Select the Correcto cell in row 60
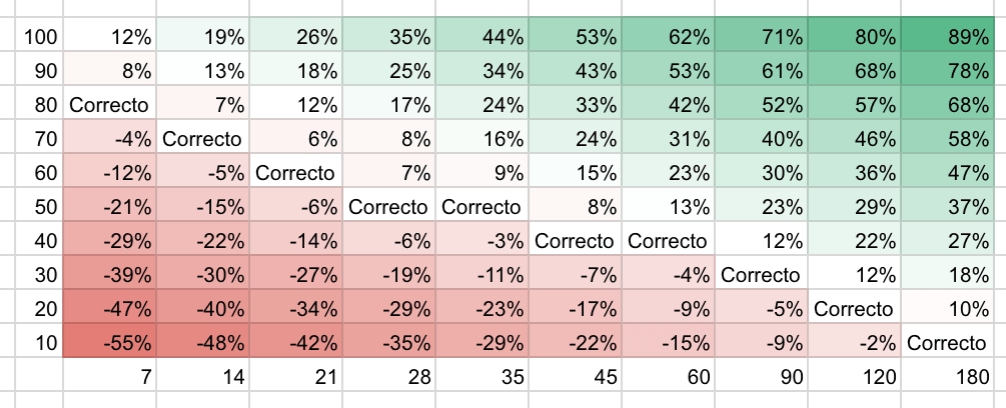Viewport: 1006px width, 408px height. (x=296, y=172)
